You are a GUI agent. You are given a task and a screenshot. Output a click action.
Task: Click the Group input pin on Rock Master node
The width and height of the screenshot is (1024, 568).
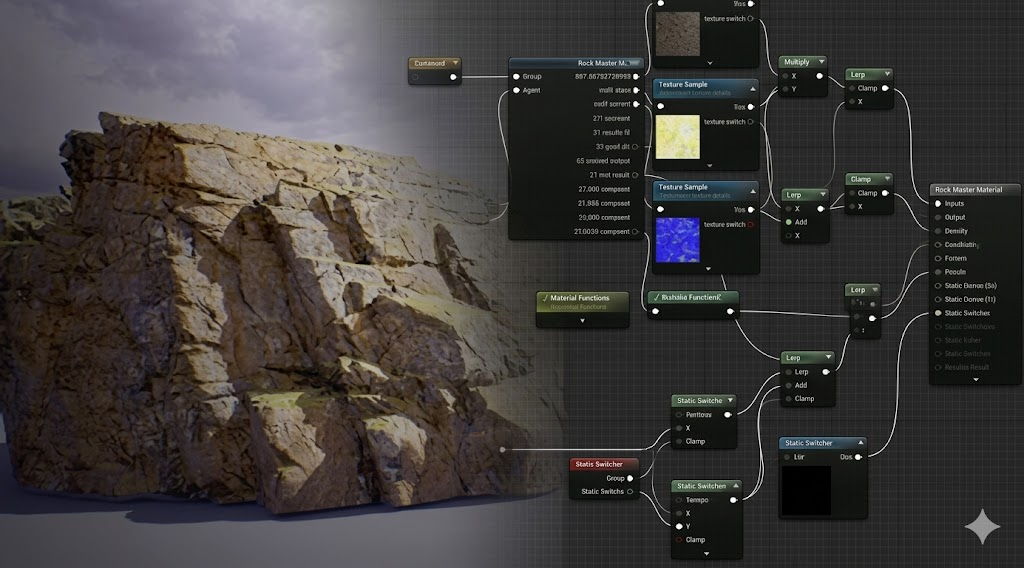(516, 76)
